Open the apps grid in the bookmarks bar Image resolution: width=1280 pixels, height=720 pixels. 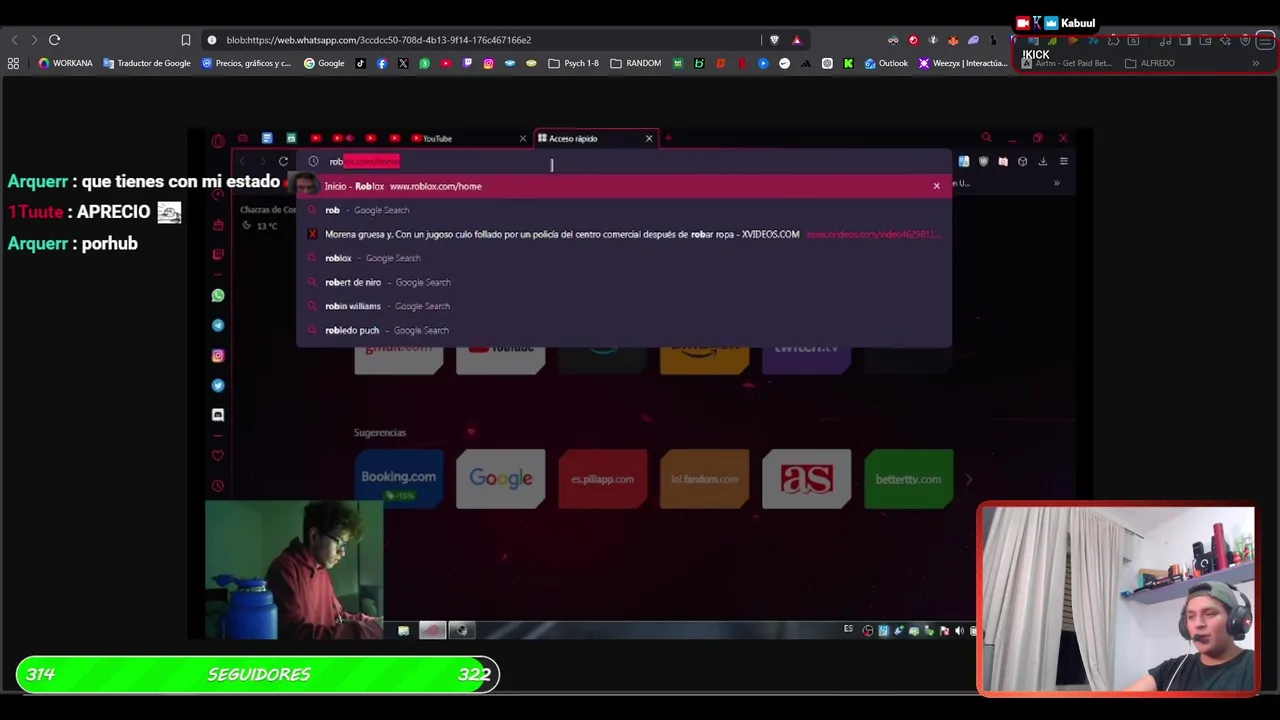13,63
